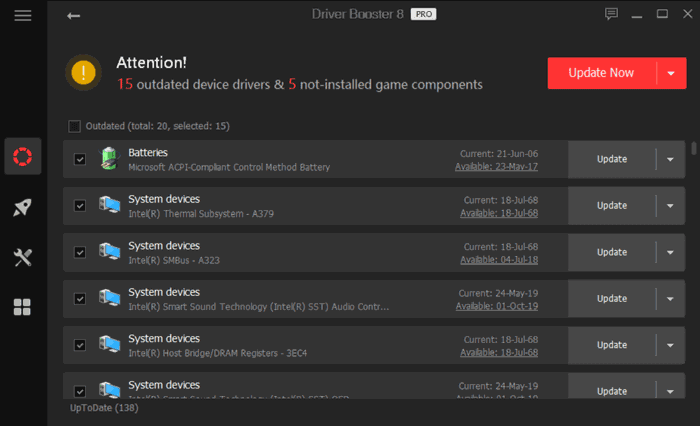Viewport: 700px width, 426px height.
Task: Click the SMBus A323 device icon
Action: pos(109,251)
